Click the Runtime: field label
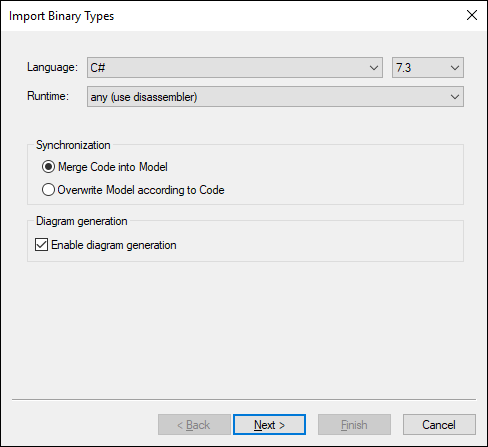 [48, 96]
